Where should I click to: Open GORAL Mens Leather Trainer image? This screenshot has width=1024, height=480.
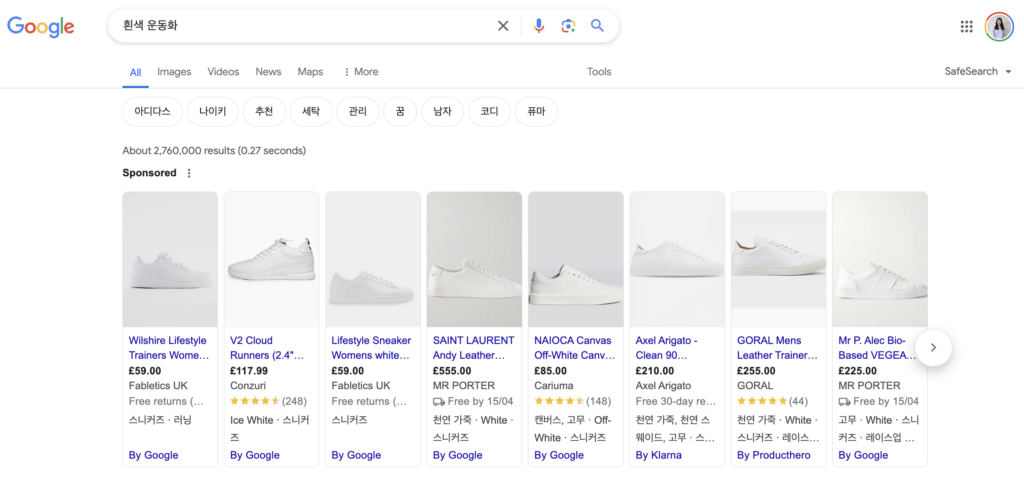(778, 259)
